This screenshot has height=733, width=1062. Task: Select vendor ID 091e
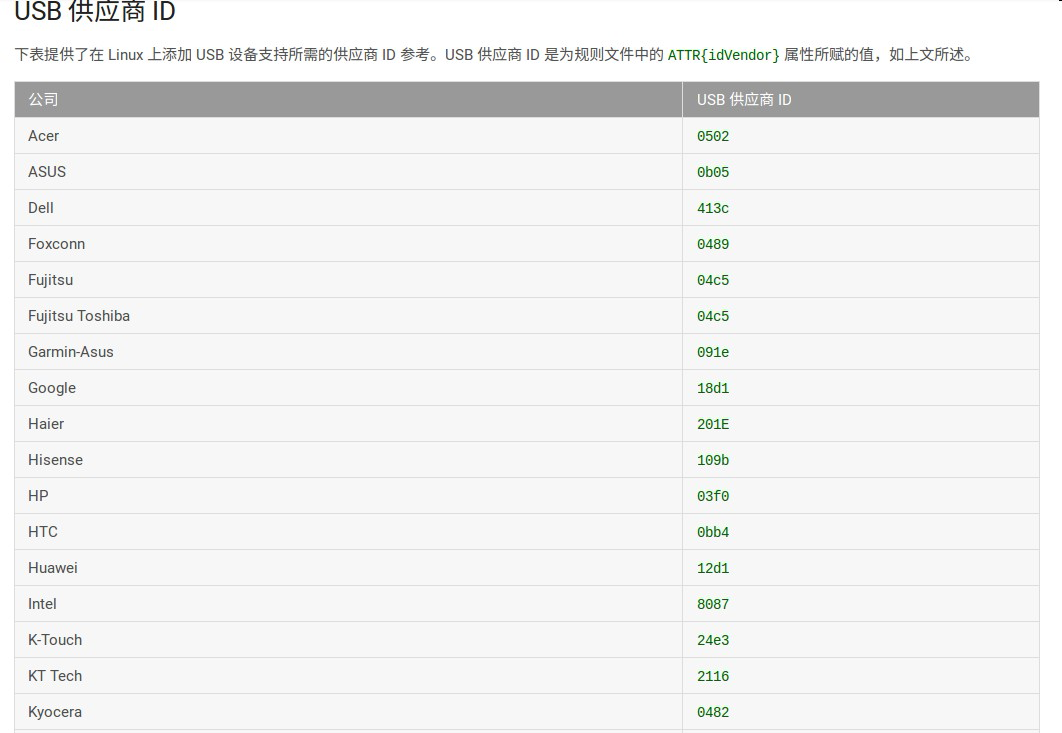[713, 352]
